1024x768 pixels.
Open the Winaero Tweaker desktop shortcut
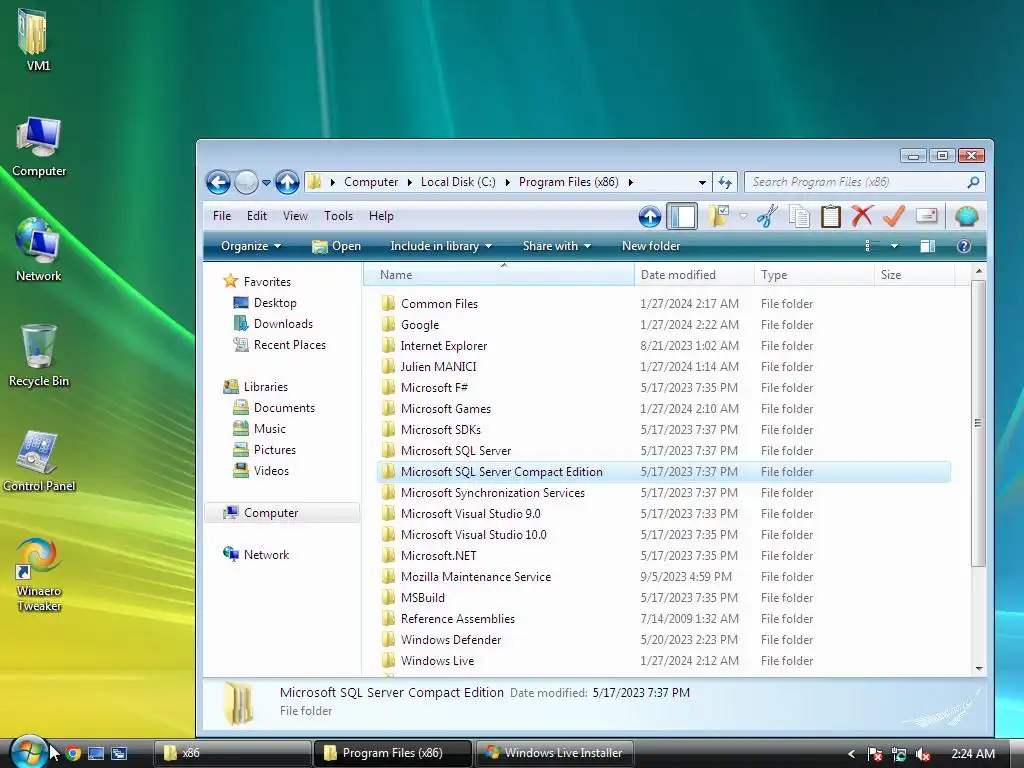pos(39,574)
